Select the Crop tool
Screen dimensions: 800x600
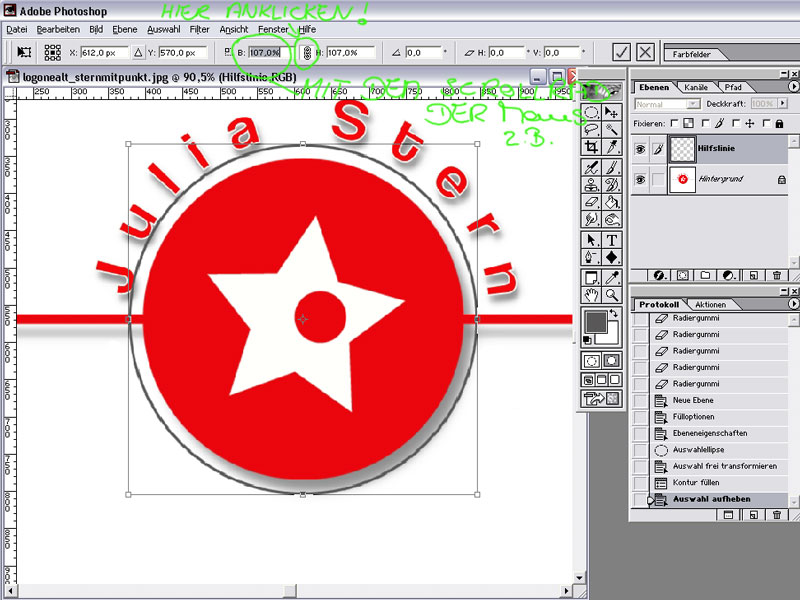[x=592, y=147]
